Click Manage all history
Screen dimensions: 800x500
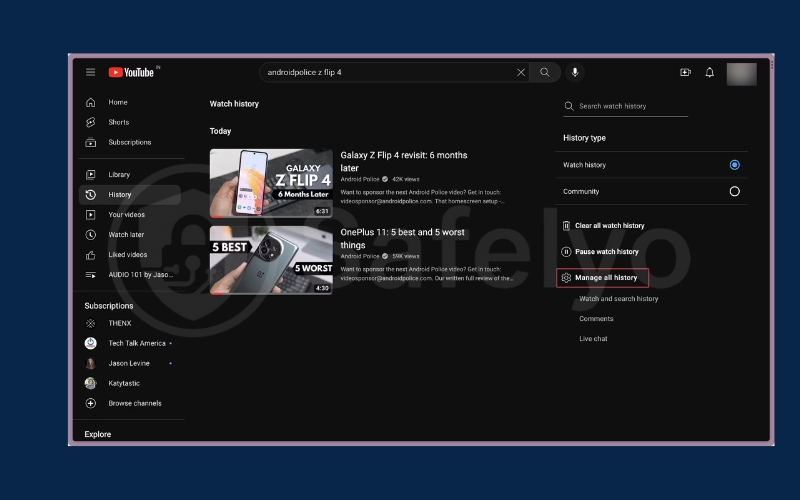click(x=606, y=278)
